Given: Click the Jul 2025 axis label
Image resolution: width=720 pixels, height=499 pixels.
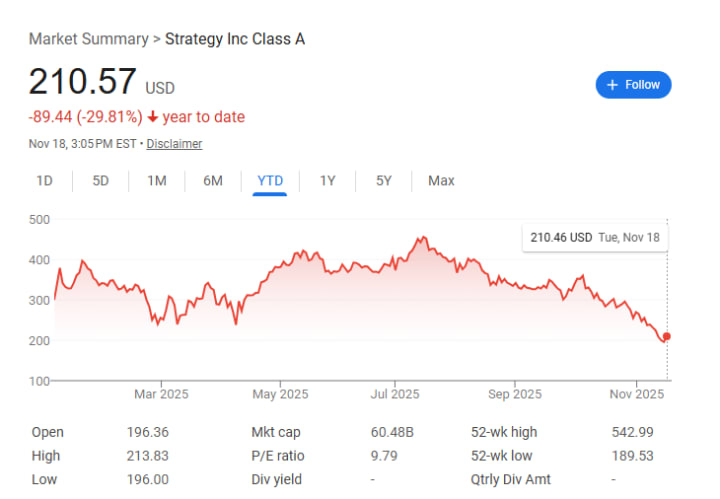Looking at the screenshot, I should click(394, 394).
